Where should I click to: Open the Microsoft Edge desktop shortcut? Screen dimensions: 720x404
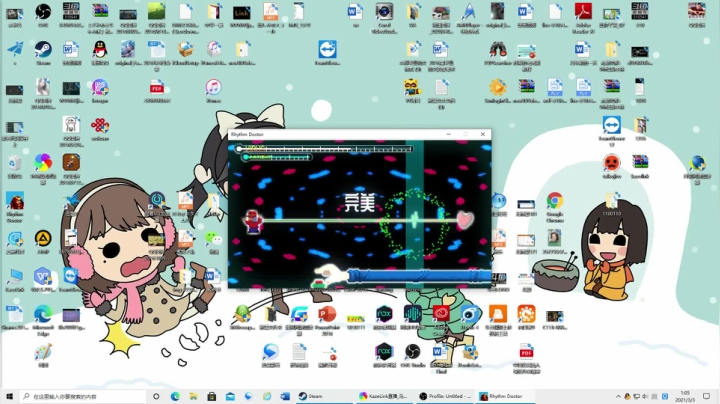(x=43, y=314)
